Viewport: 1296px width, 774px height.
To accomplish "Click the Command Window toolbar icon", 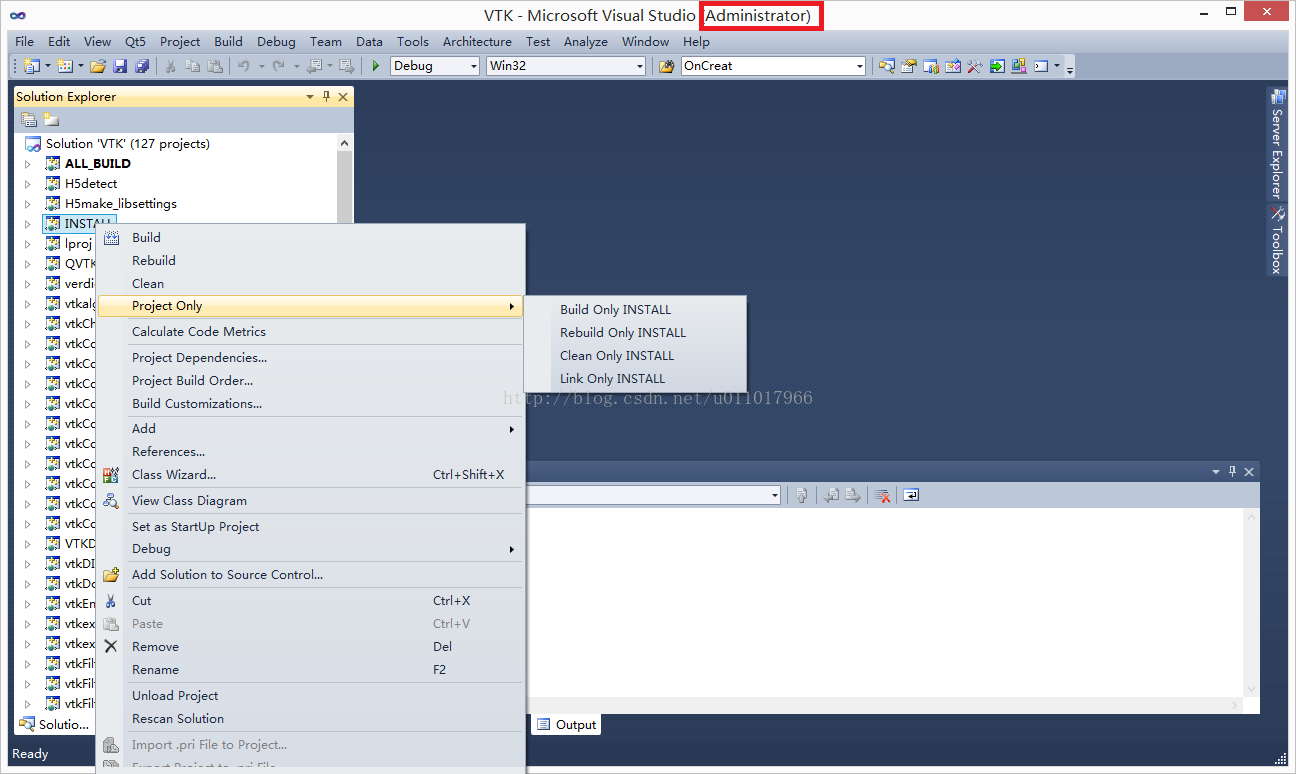I will coord(1041,66).
